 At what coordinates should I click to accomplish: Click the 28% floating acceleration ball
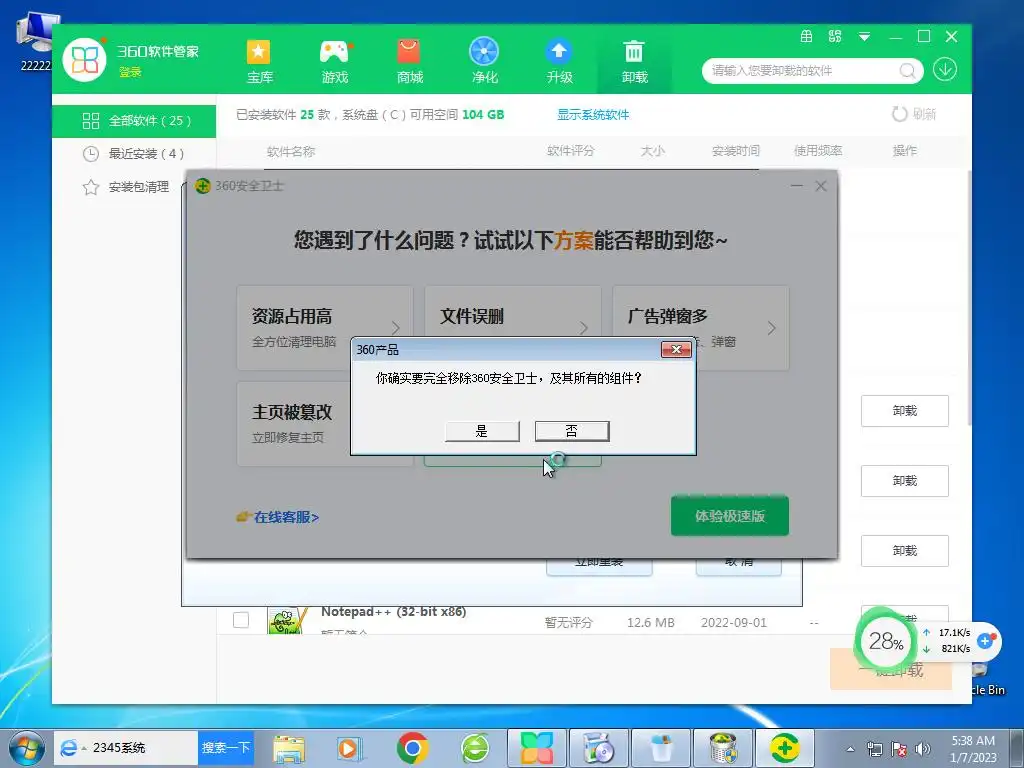886,641
